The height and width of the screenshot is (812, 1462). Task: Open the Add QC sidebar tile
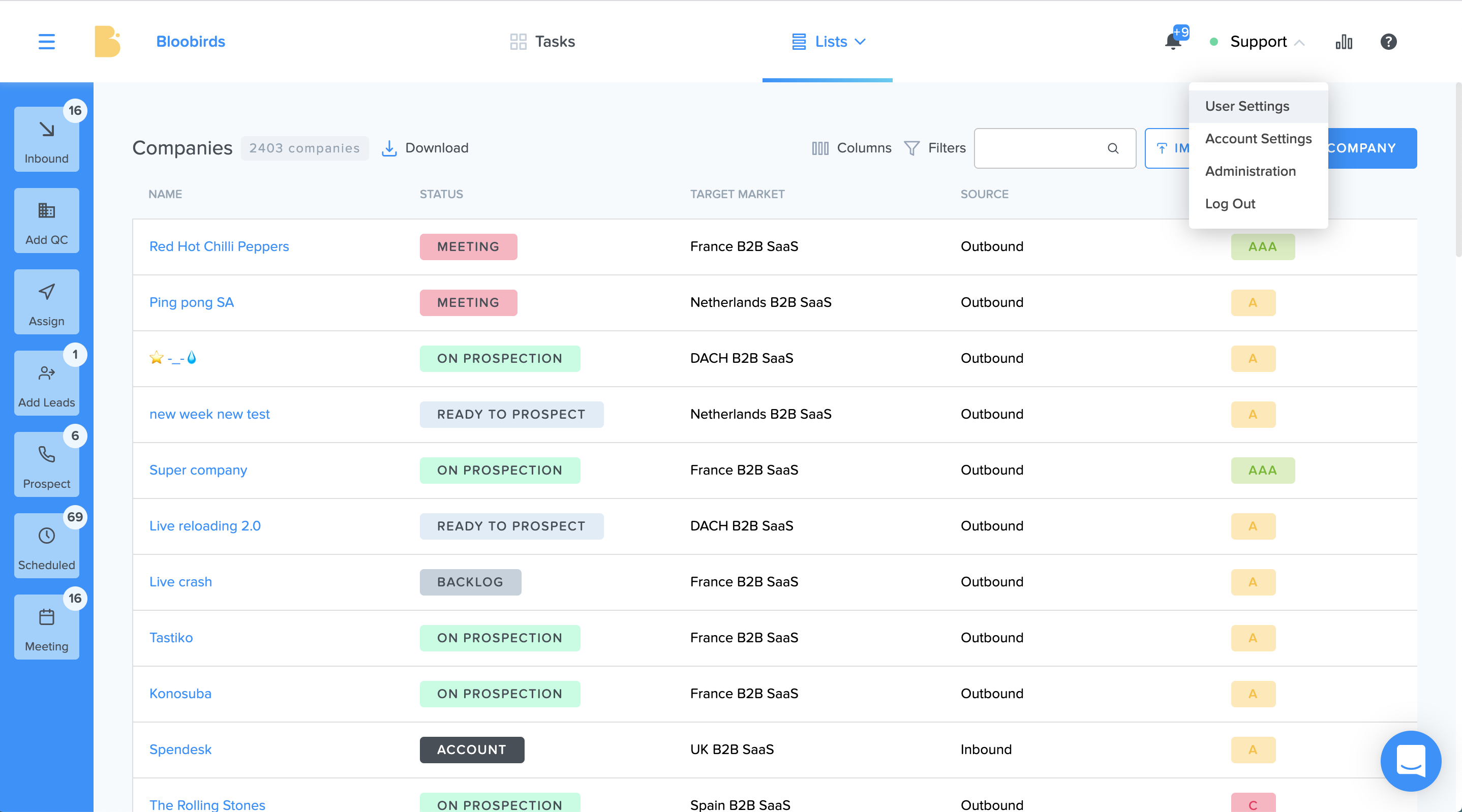click(47, 221)
